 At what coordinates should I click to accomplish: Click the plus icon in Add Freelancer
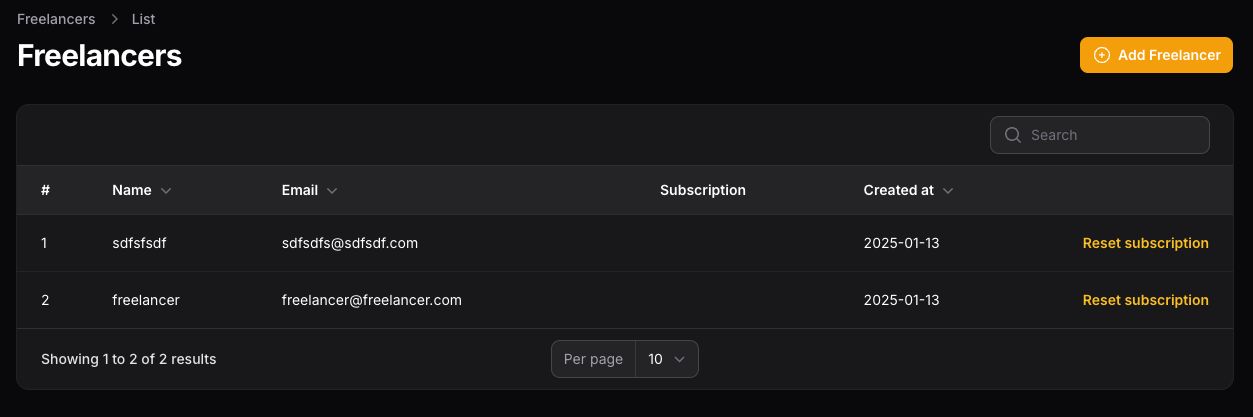click(1102, 55)
